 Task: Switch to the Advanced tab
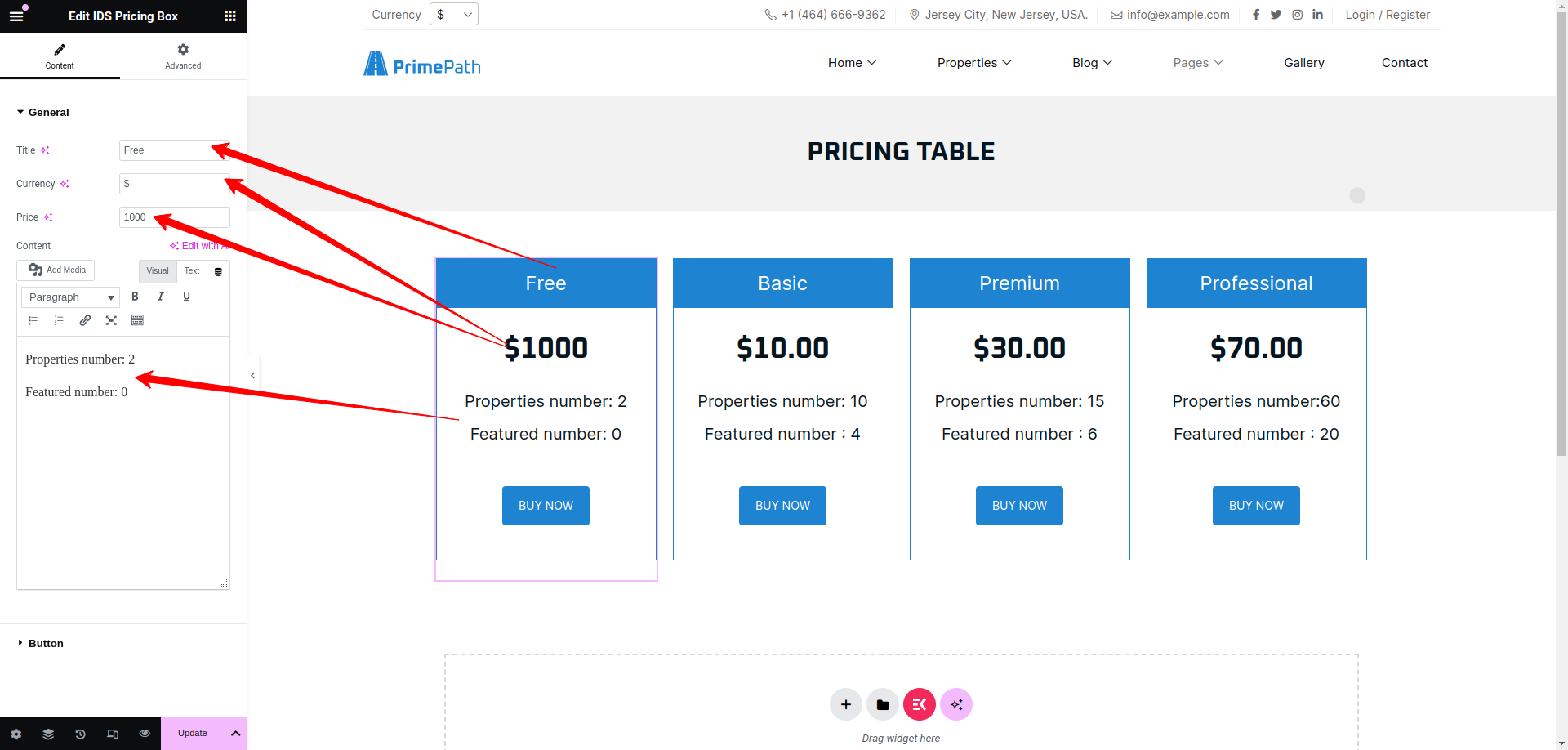click(x=183, y=56)
